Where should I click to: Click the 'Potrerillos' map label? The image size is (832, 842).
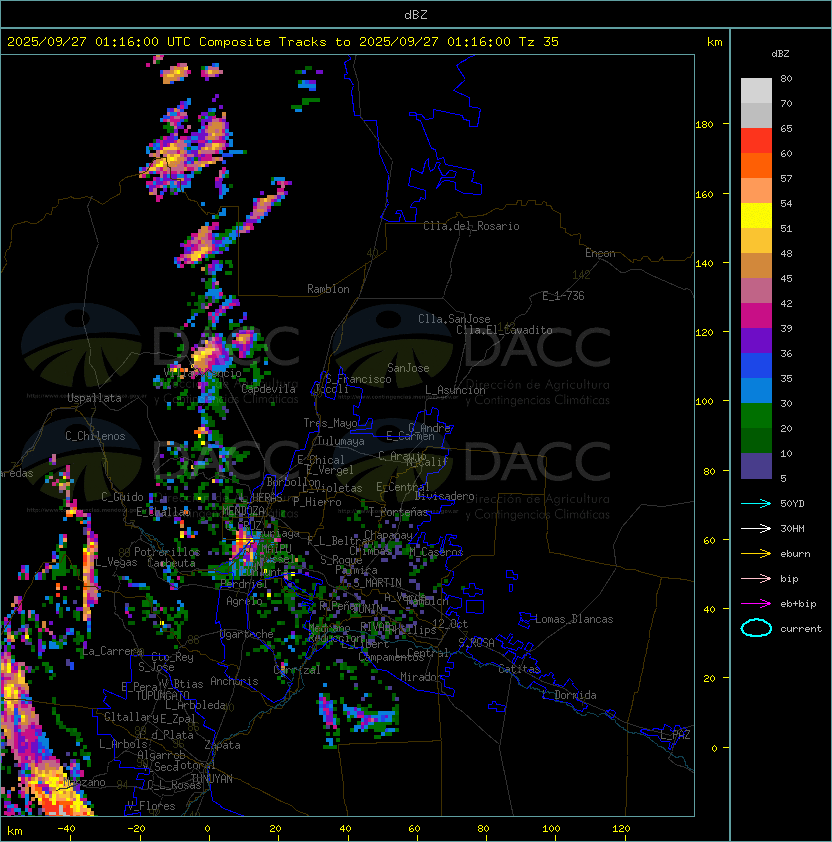pos(167,552)
